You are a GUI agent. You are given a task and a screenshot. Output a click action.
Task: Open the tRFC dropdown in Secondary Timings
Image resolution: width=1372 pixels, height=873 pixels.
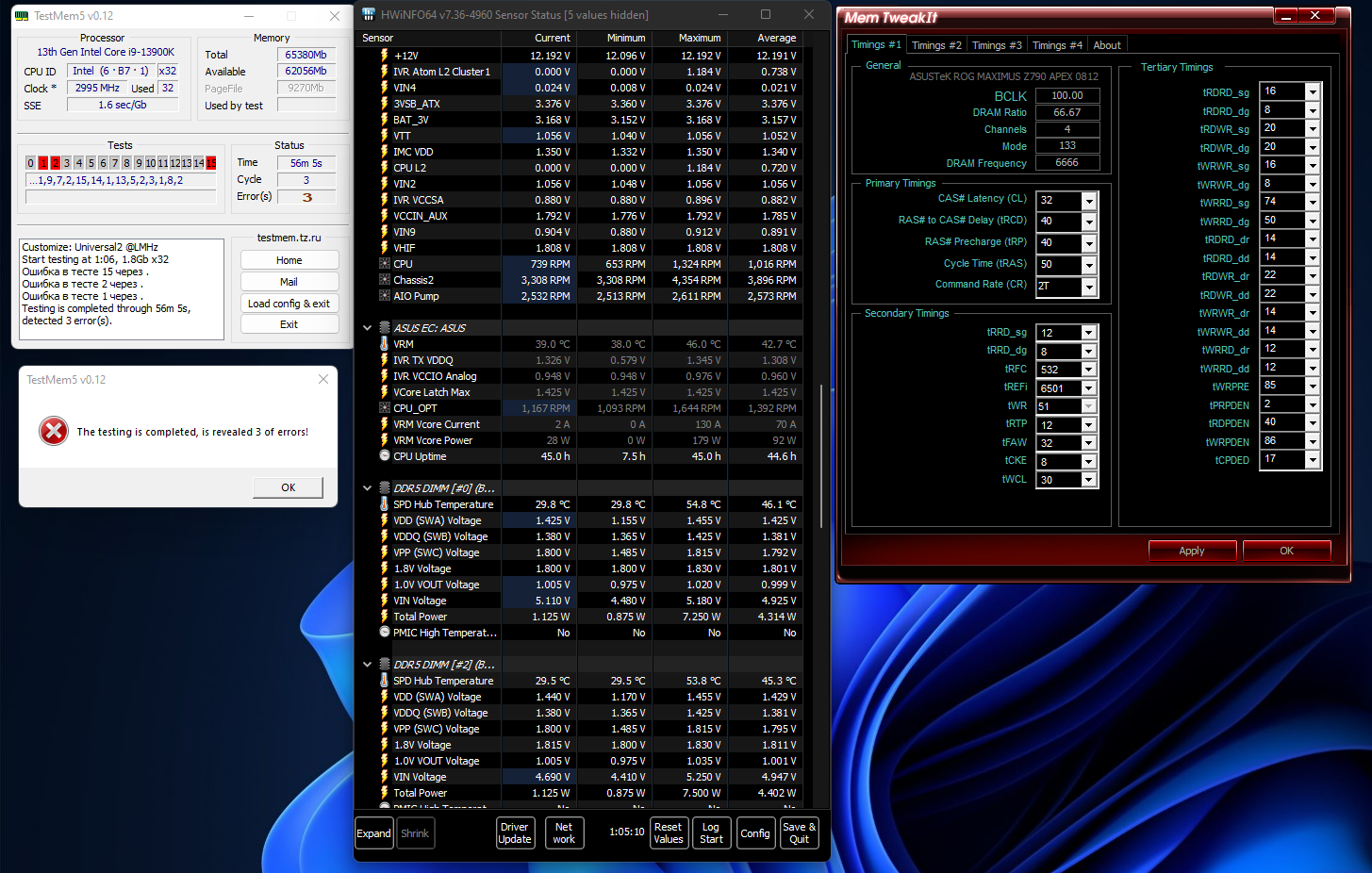point(1089,370)
